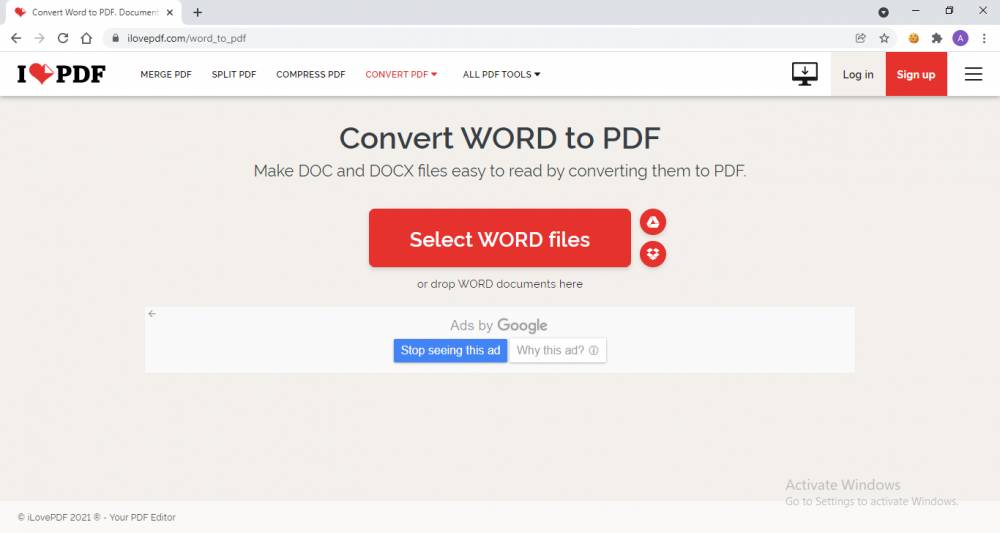Screen dimensions: 1000x533
Task: Click the cookie extension icon
Action: pos(913,38)
